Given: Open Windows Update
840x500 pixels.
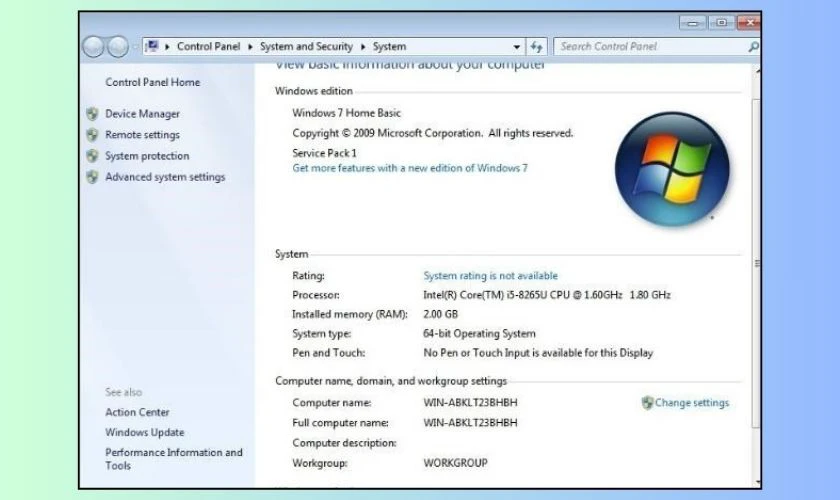Looking at the screenshot, I should tap(145, 432).
